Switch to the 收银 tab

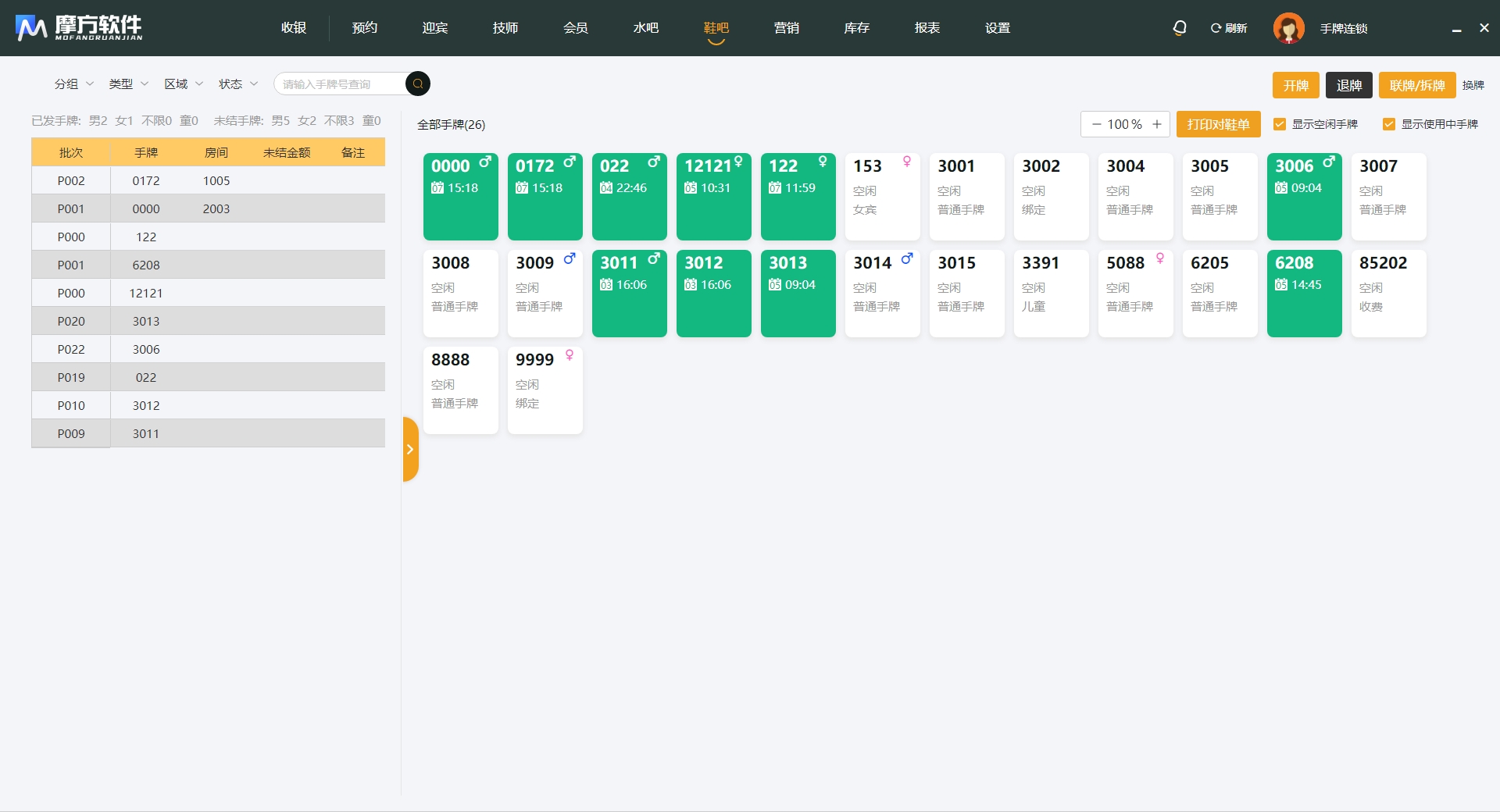tap(294, 28)
